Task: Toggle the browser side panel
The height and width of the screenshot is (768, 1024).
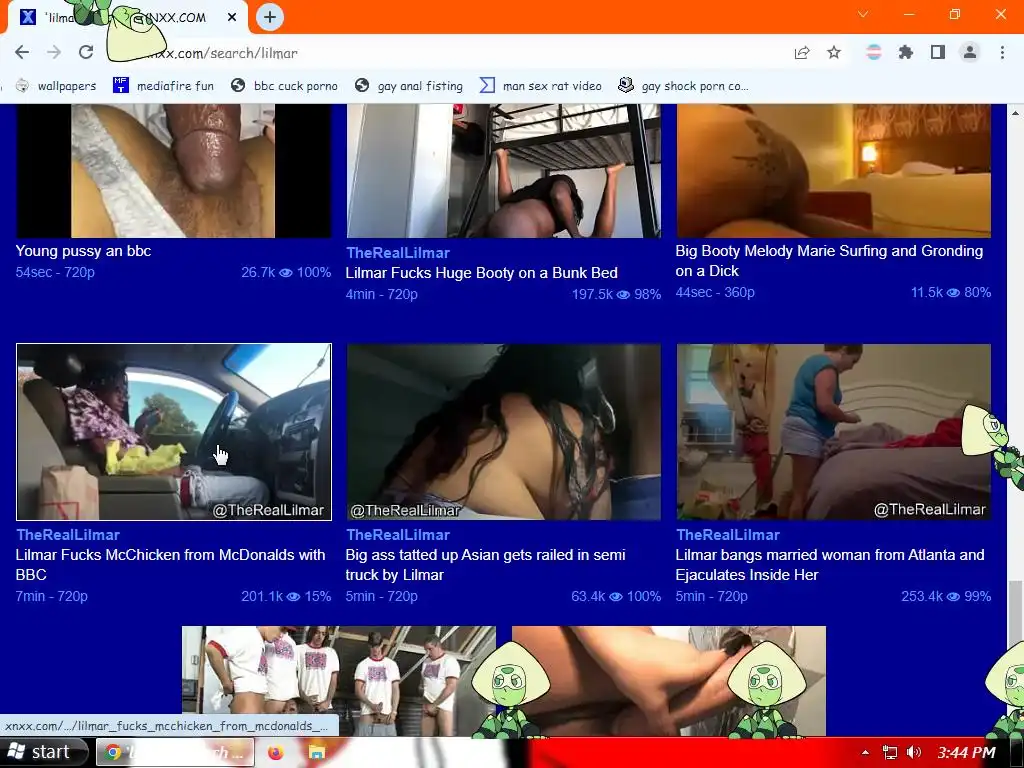Action: [938, 53]
